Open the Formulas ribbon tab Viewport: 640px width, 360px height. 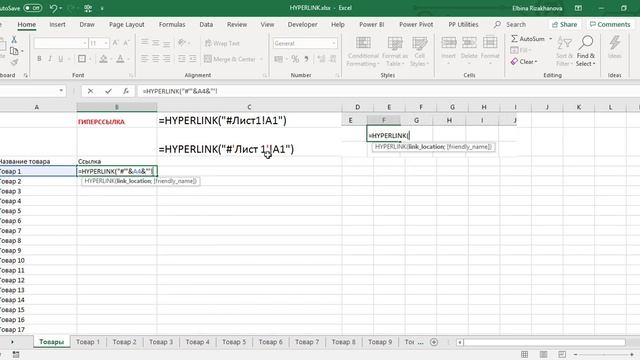[x=172, y=24]
